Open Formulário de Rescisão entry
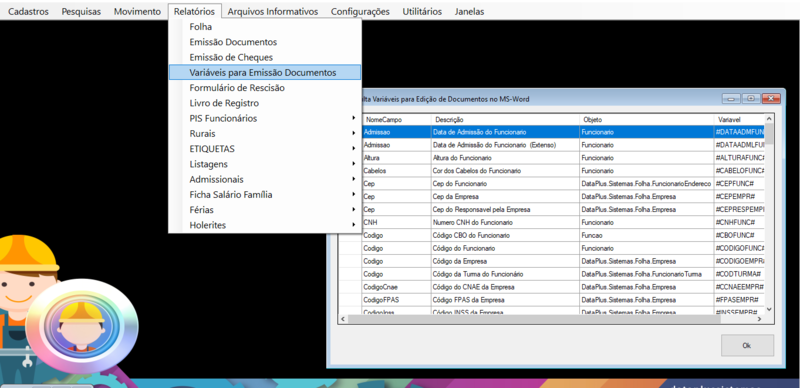 pos(265,88)
